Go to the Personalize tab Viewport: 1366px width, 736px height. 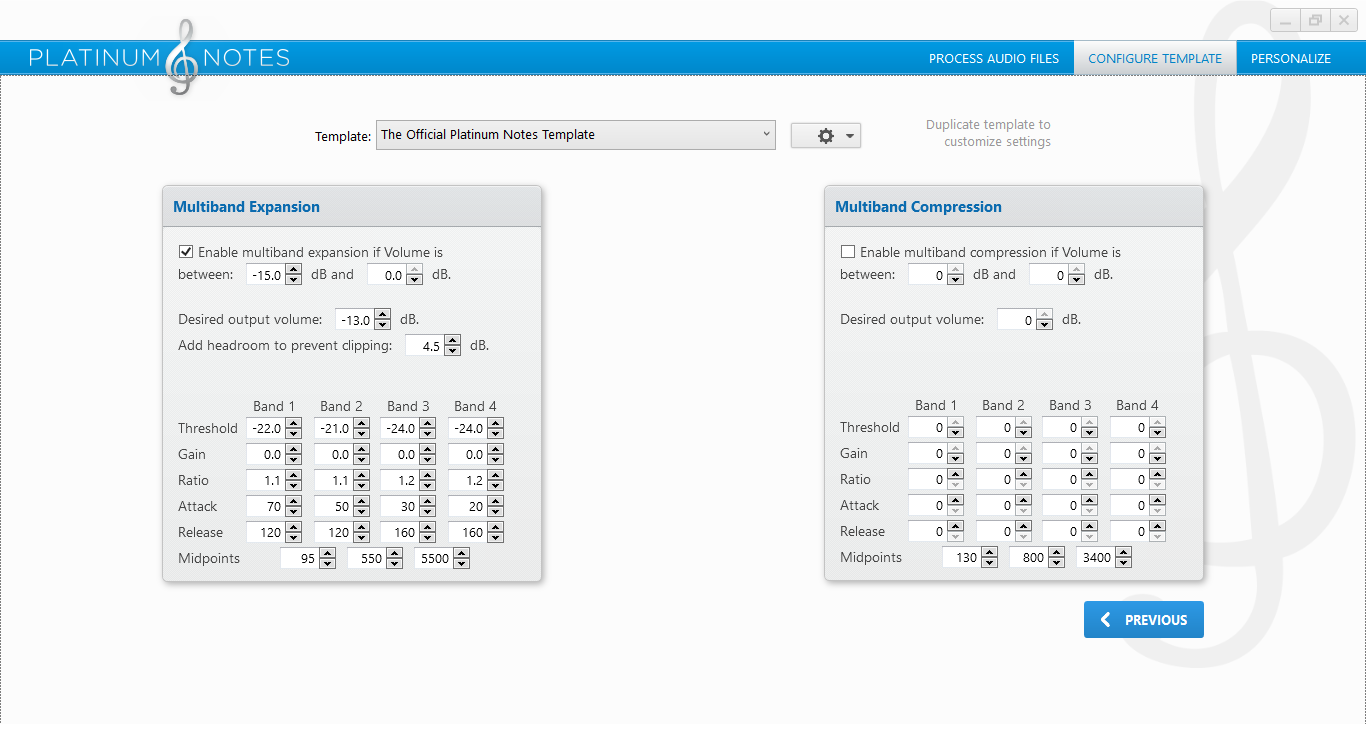click(1291, 58)
